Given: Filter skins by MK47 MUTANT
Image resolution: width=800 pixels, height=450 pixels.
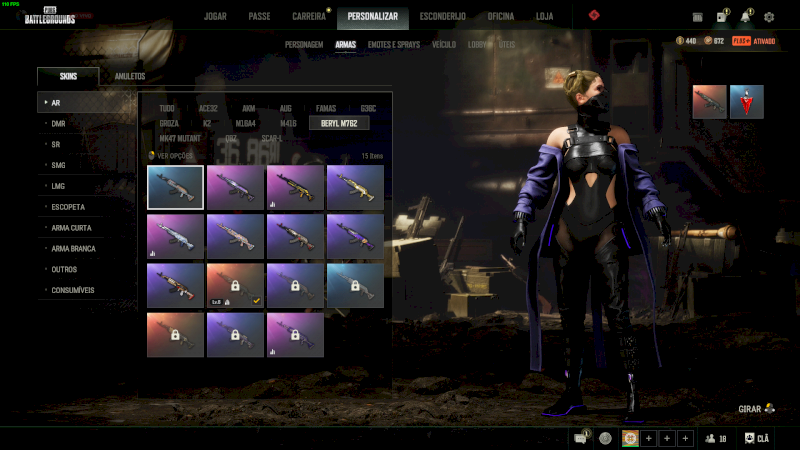Looking at the screenshot, I should [x=180, y=138].
